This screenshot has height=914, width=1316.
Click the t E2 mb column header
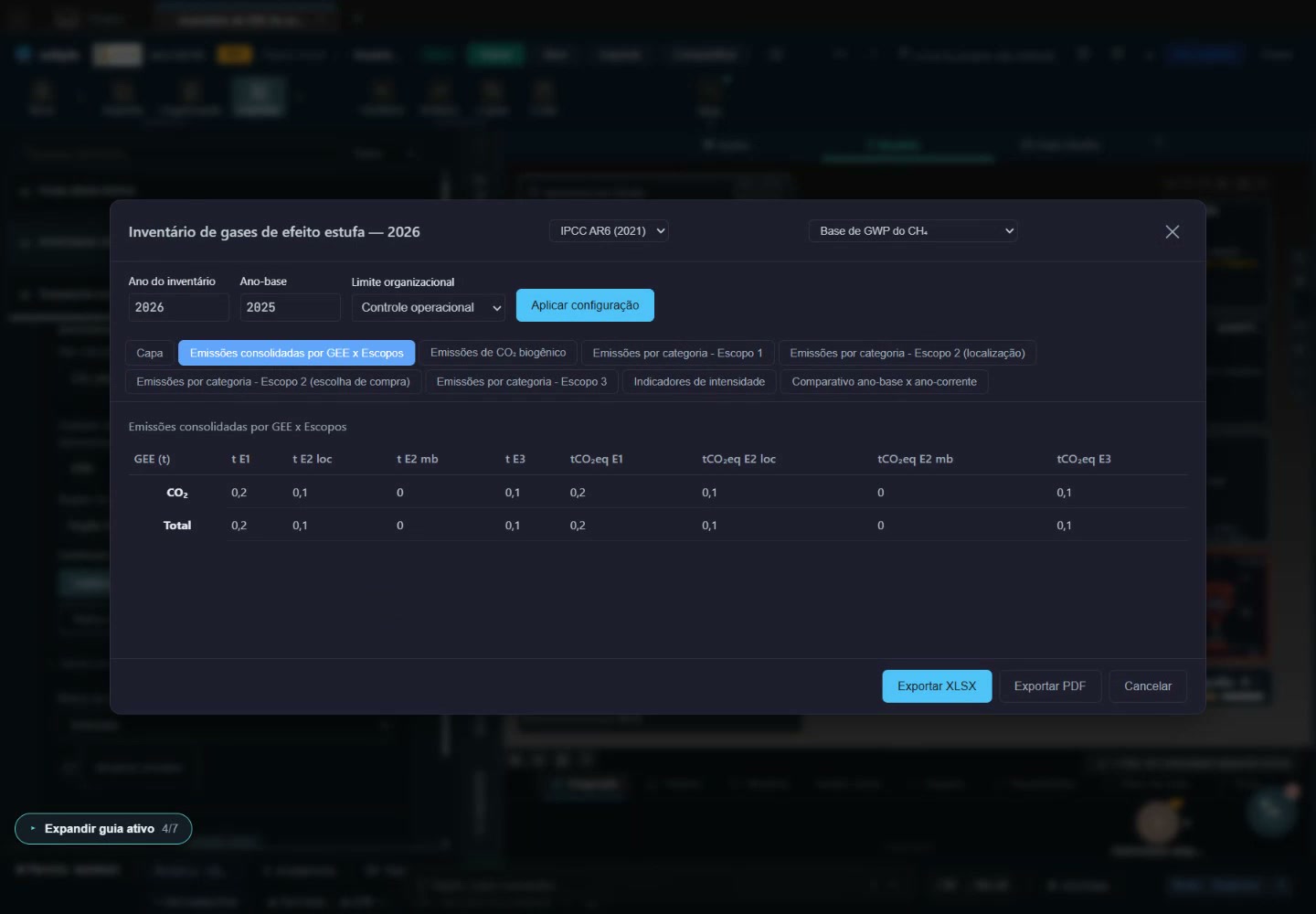pos(418,459)
